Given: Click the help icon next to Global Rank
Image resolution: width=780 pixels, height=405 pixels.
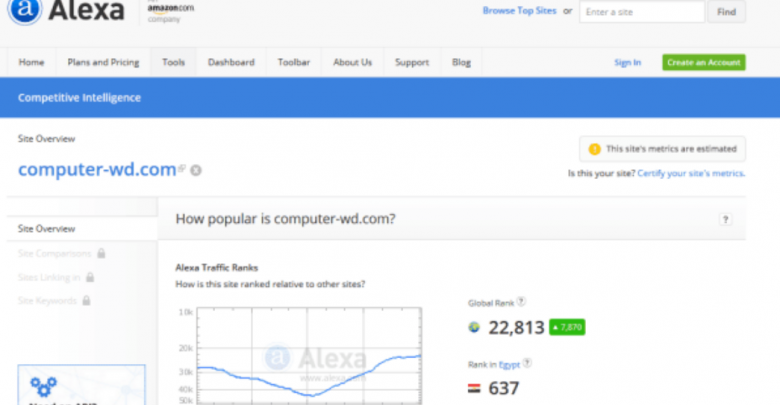Looking at the screenshot, I should 521,301.
